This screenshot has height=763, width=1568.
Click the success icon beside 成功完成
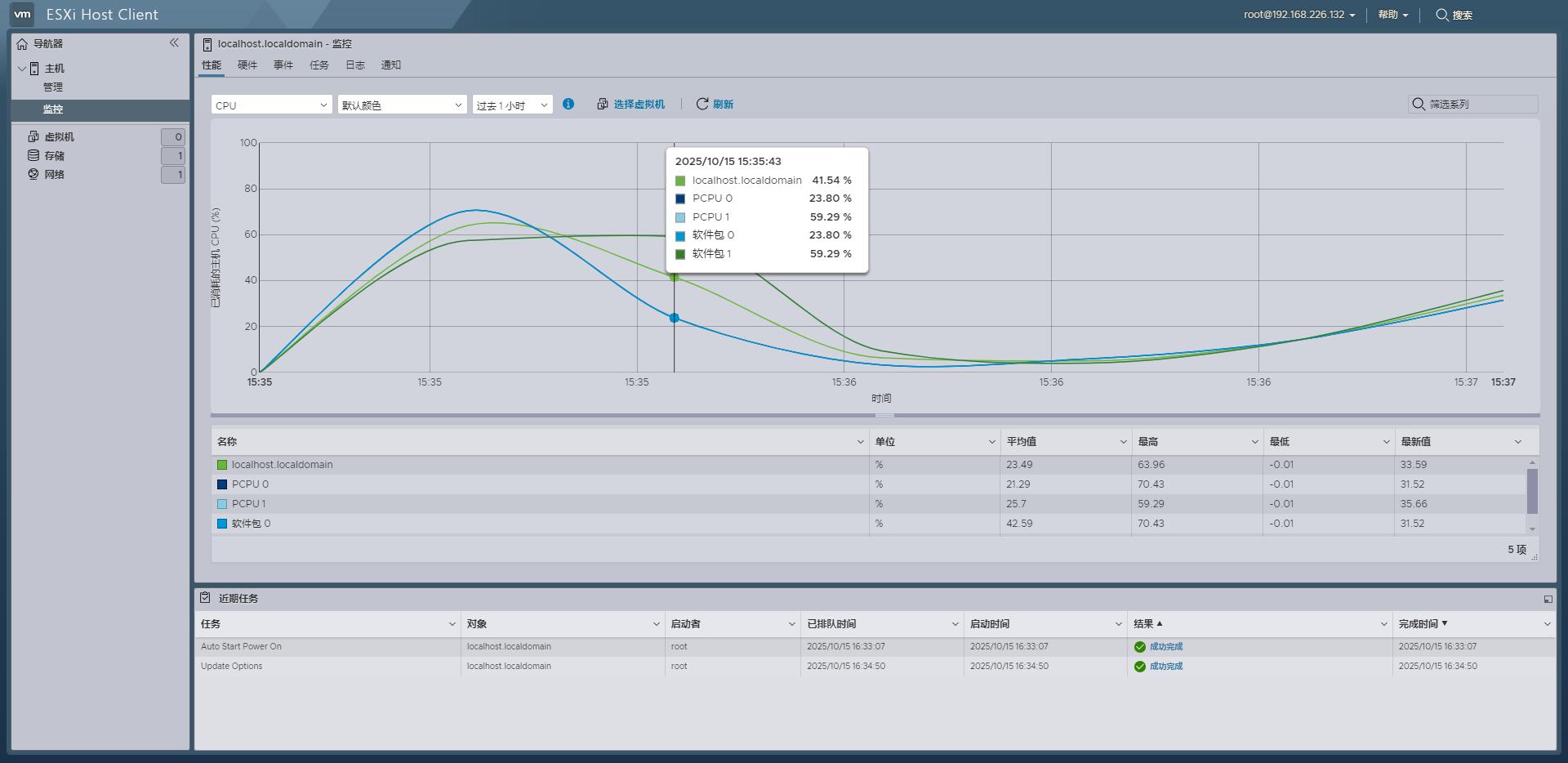click(x=1140, y=646)
